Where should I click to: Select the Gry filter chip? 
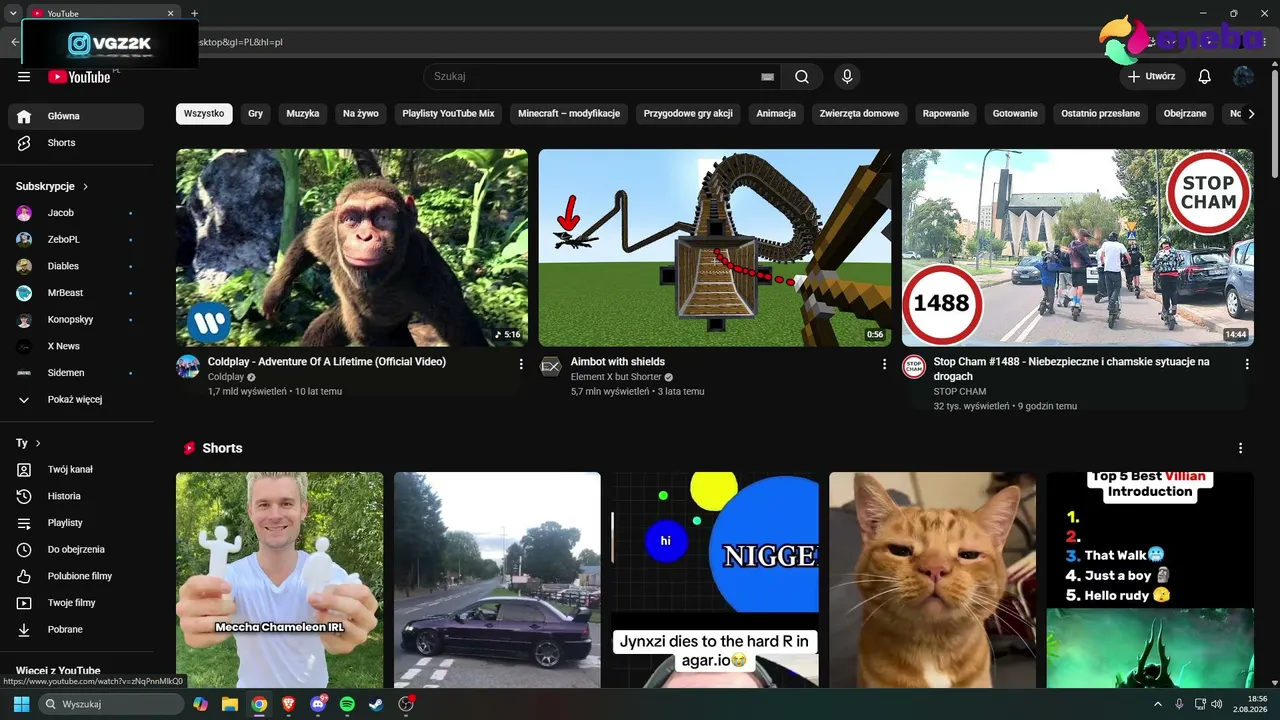pyautogui.click(x=255, y=114)
